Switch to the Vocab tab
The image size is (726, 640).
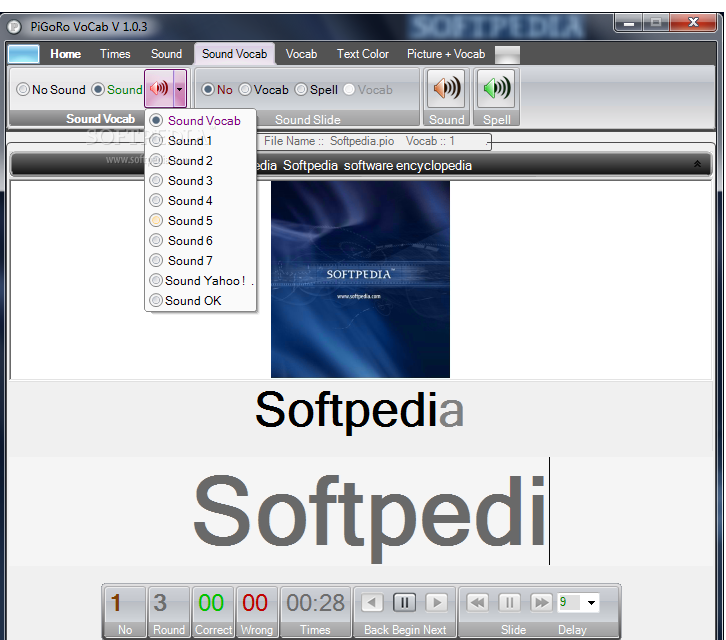[301, 54]
